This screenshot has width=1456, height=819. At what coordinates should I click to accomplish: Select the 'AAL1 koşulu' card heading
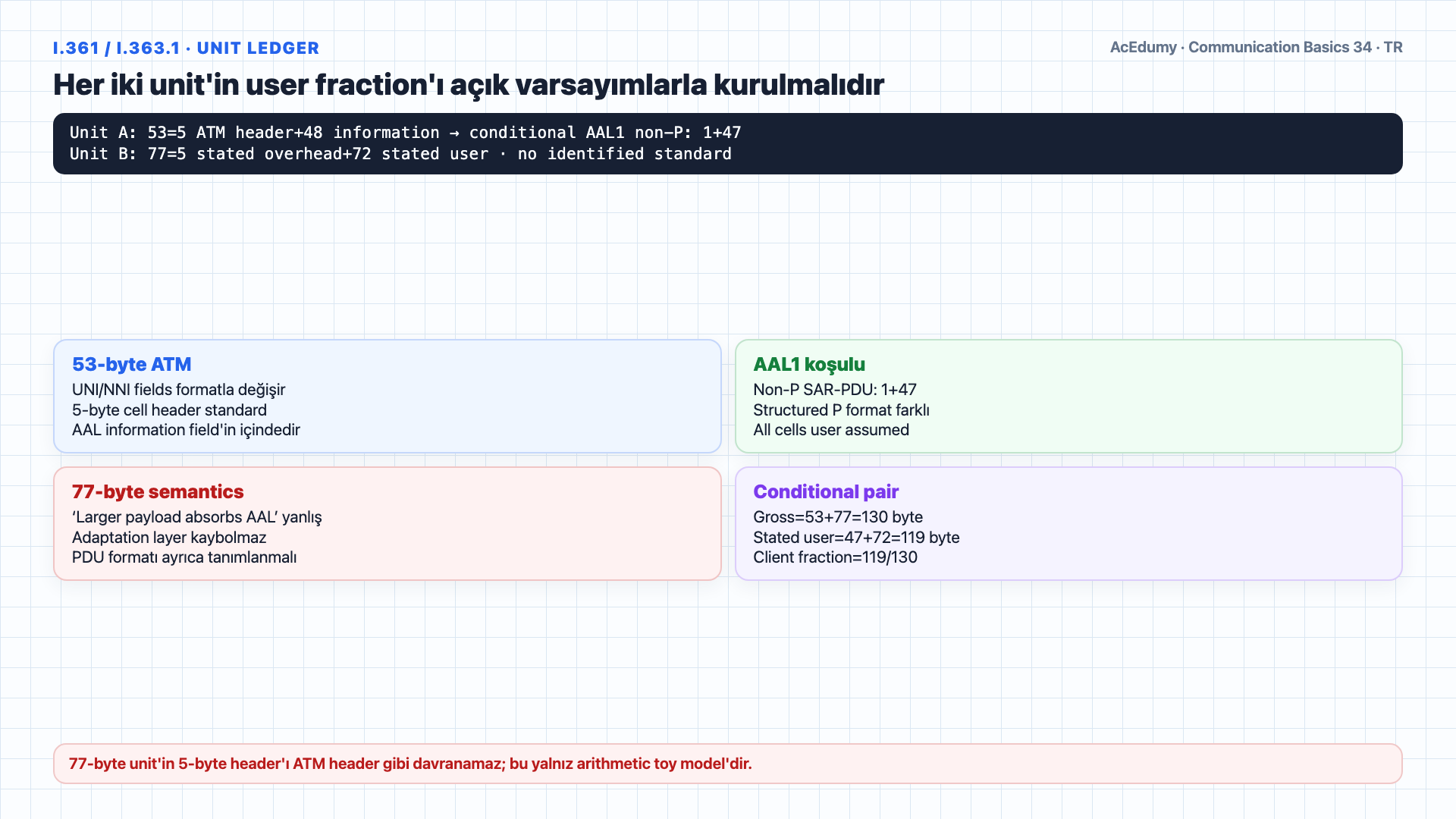click(809, 364)
